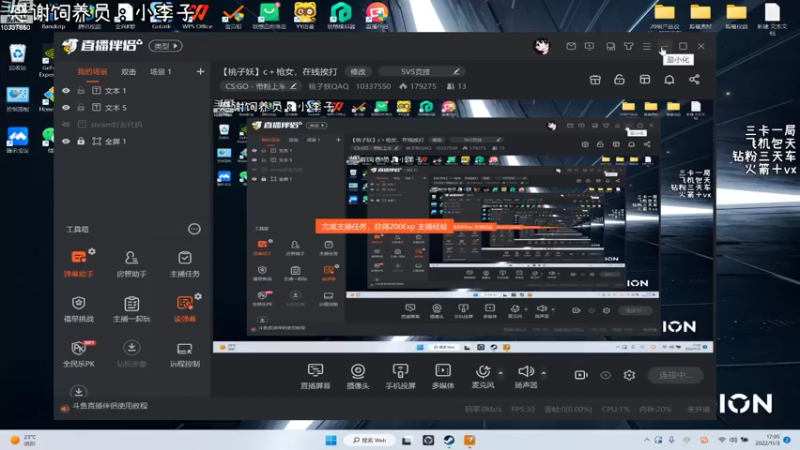Click the open padlock icon near the bell
This screenshot has height=450, width=800.
click(619, 80)
